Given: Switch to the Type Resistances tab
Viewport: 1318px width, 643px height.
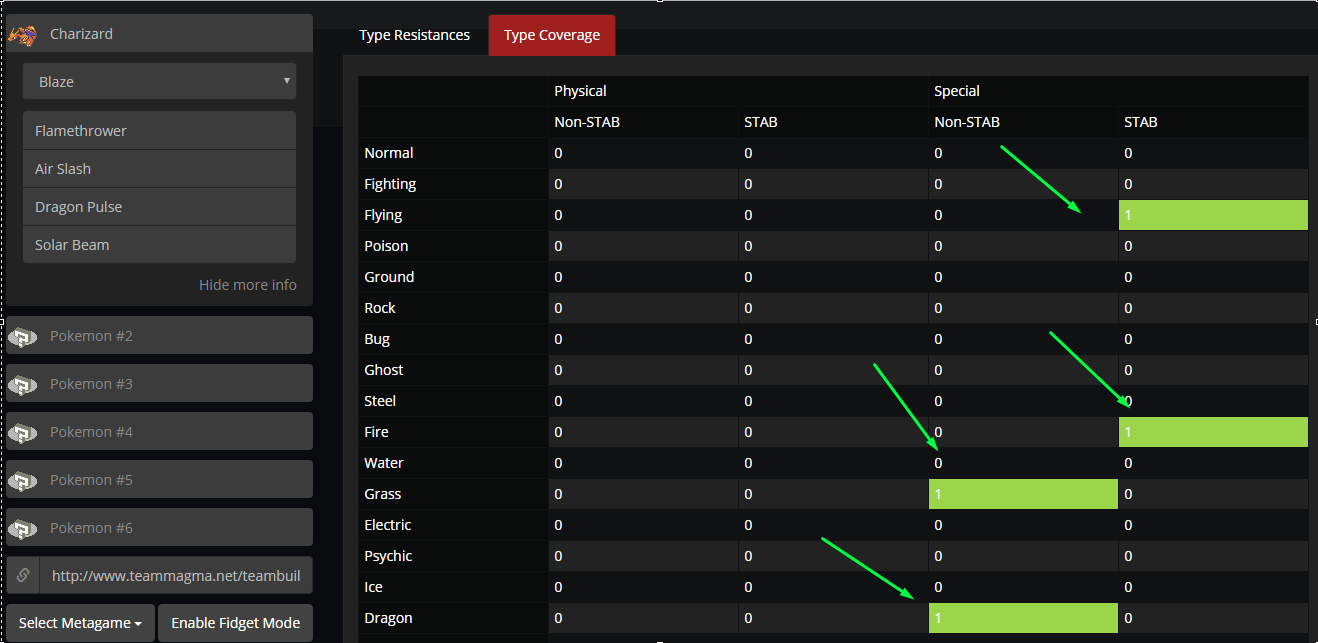Looking at the screenshot, I should (x=414, y=35).
